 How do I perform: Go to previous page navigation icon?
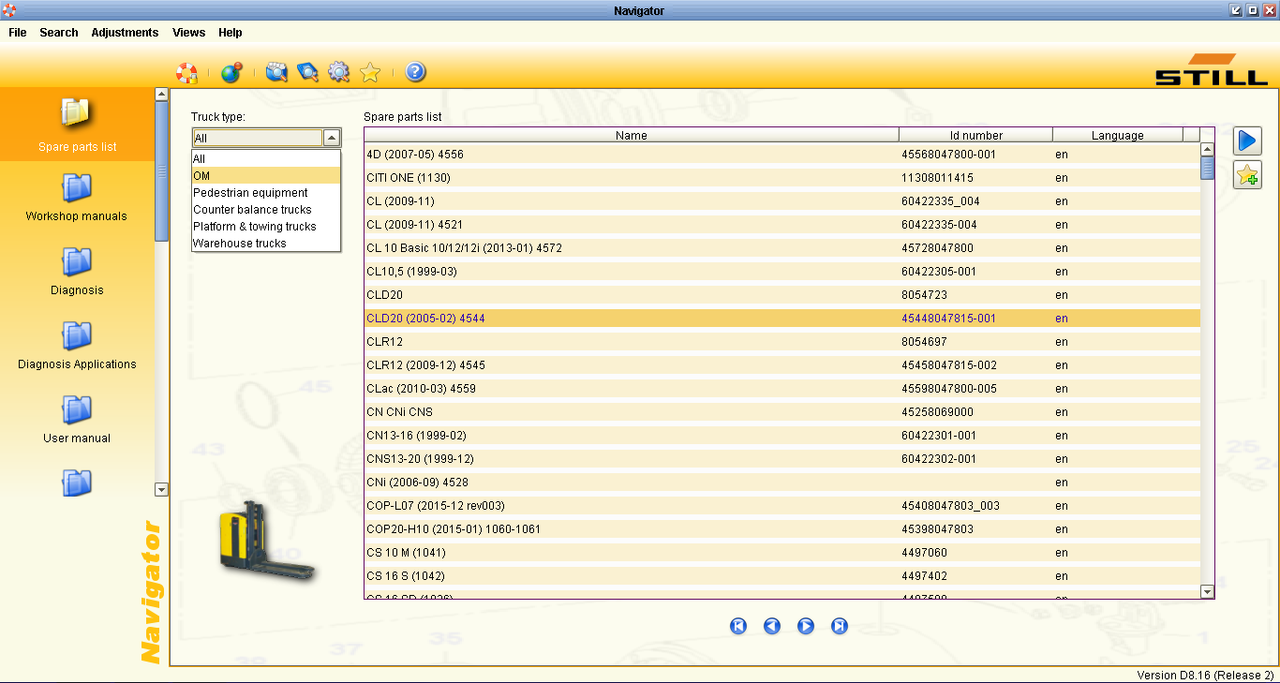(x=772, y=626)
